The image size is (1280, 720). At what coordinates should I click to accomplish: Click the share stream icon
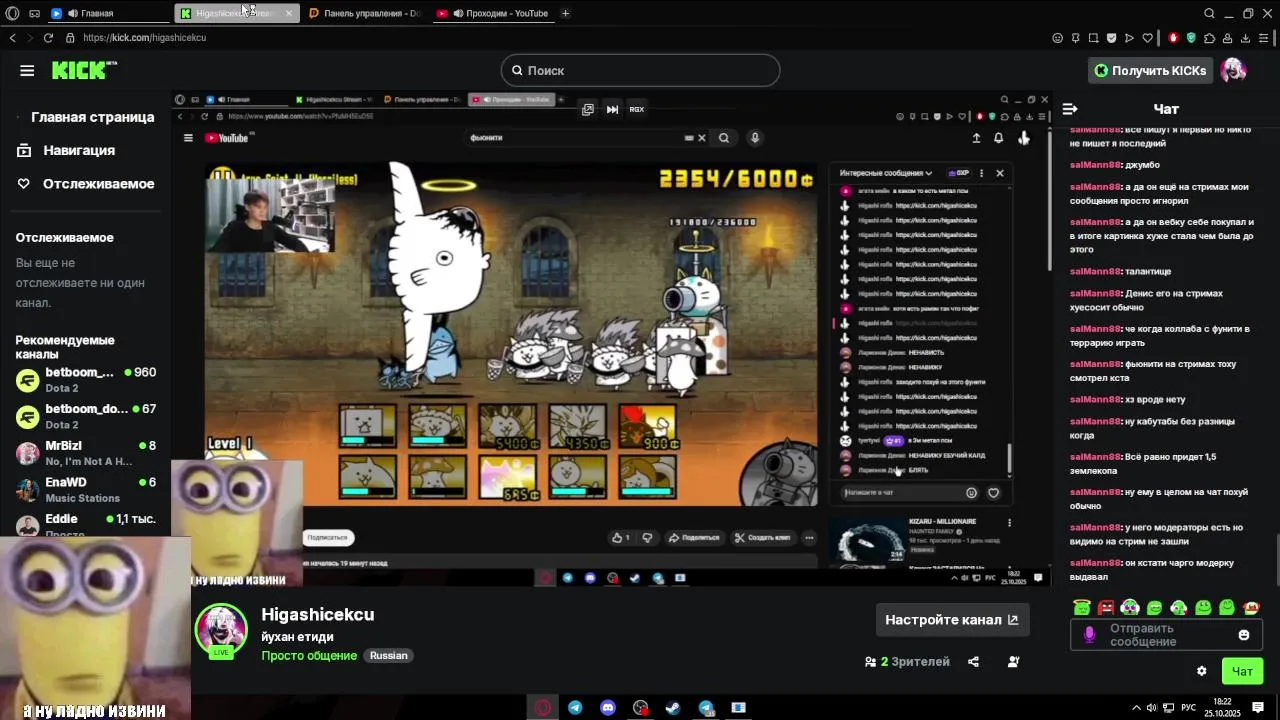(974, 662)
